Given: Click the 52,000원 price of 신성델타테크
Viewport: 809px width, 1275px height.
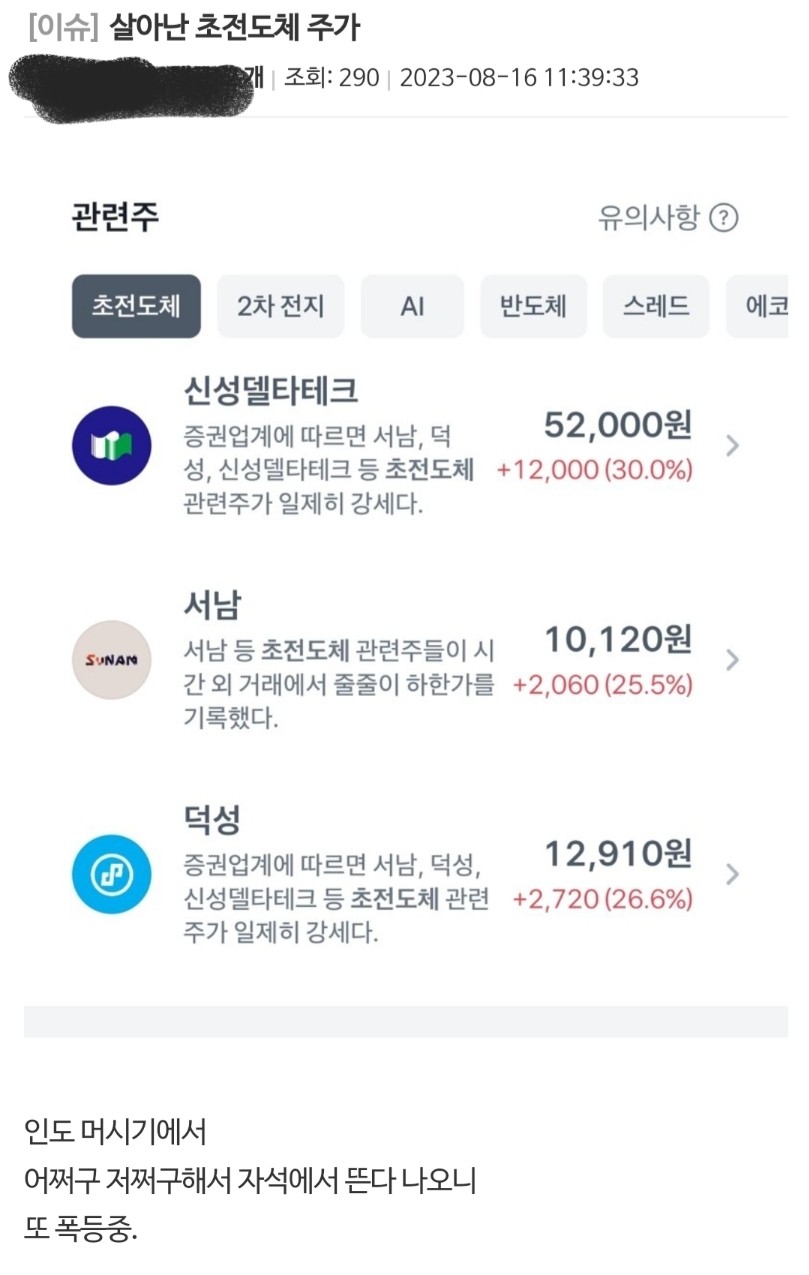Looking at the screenshot, I should (x=617, y=426).
